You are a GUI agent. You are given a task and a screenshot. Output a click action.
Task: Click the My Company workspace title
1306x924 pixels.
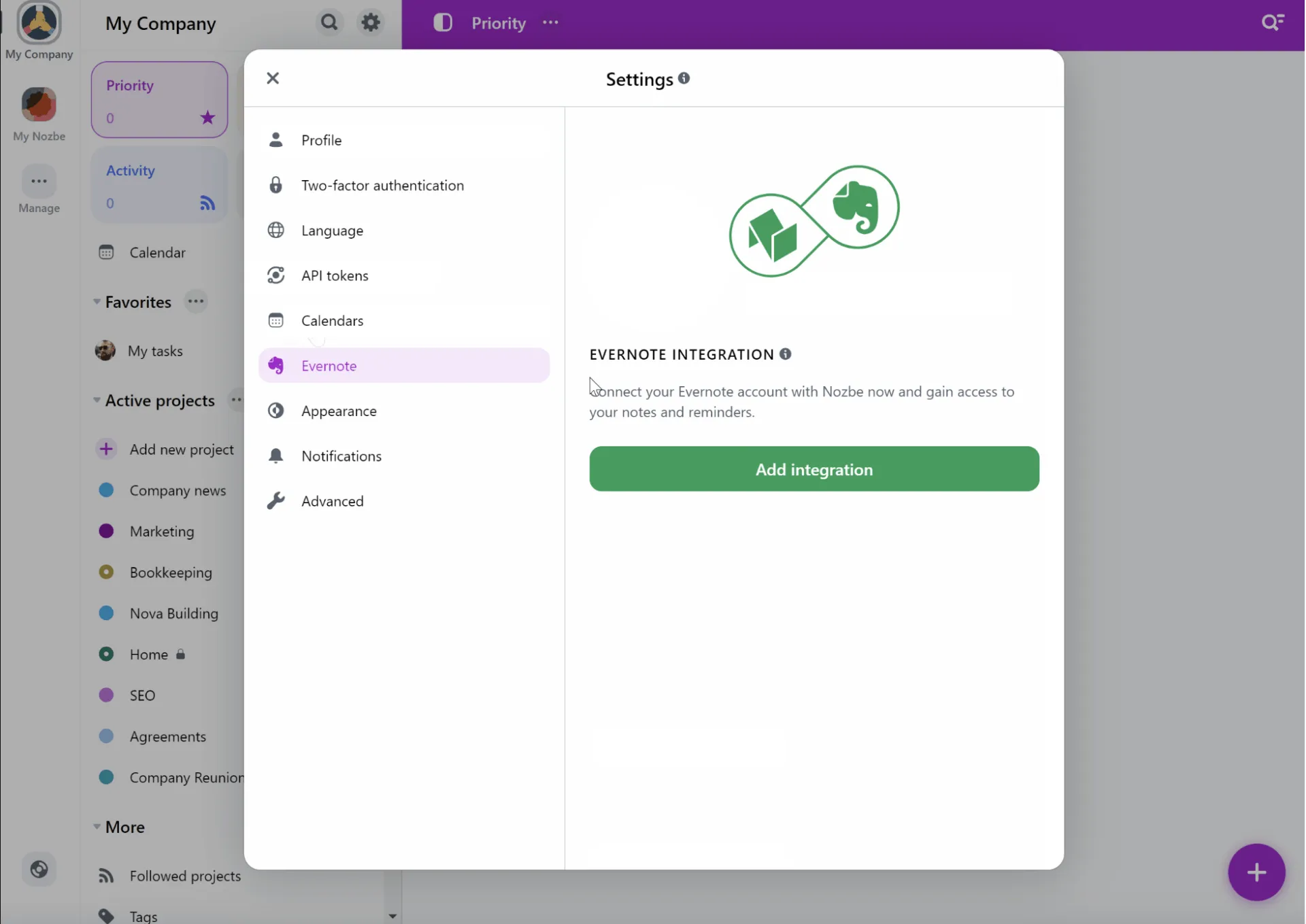point(161,23)
